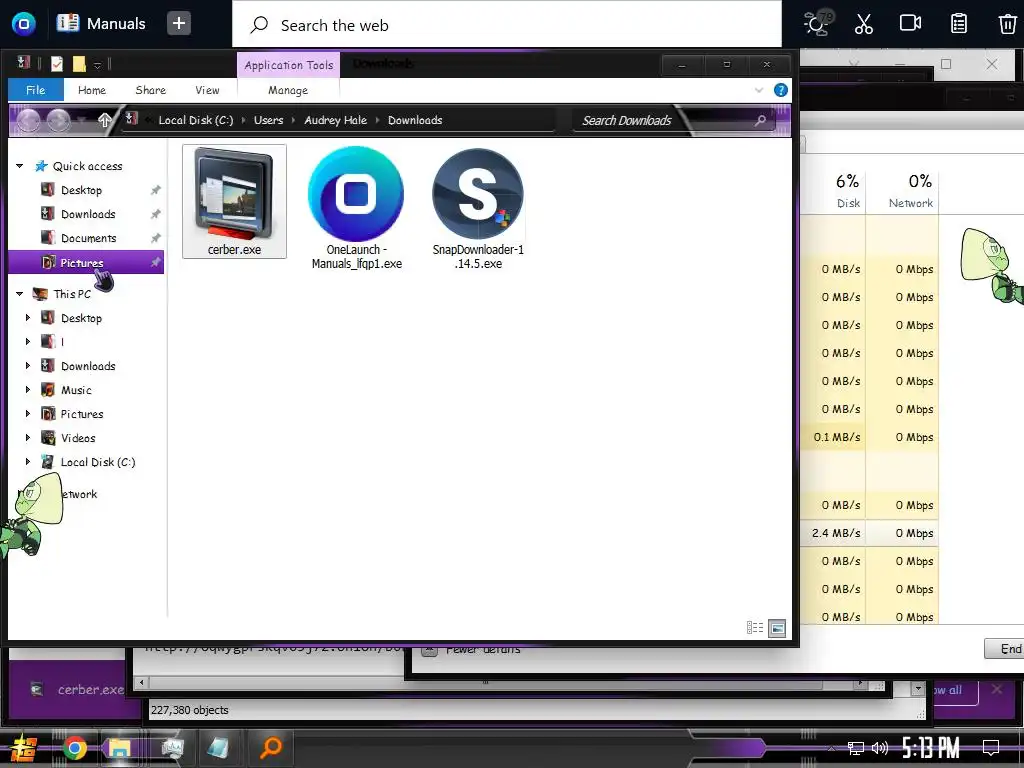Screen dimensions: 1024x768
Task: Click Users in the address breadcrumb
Action: [x=268, y=120]
